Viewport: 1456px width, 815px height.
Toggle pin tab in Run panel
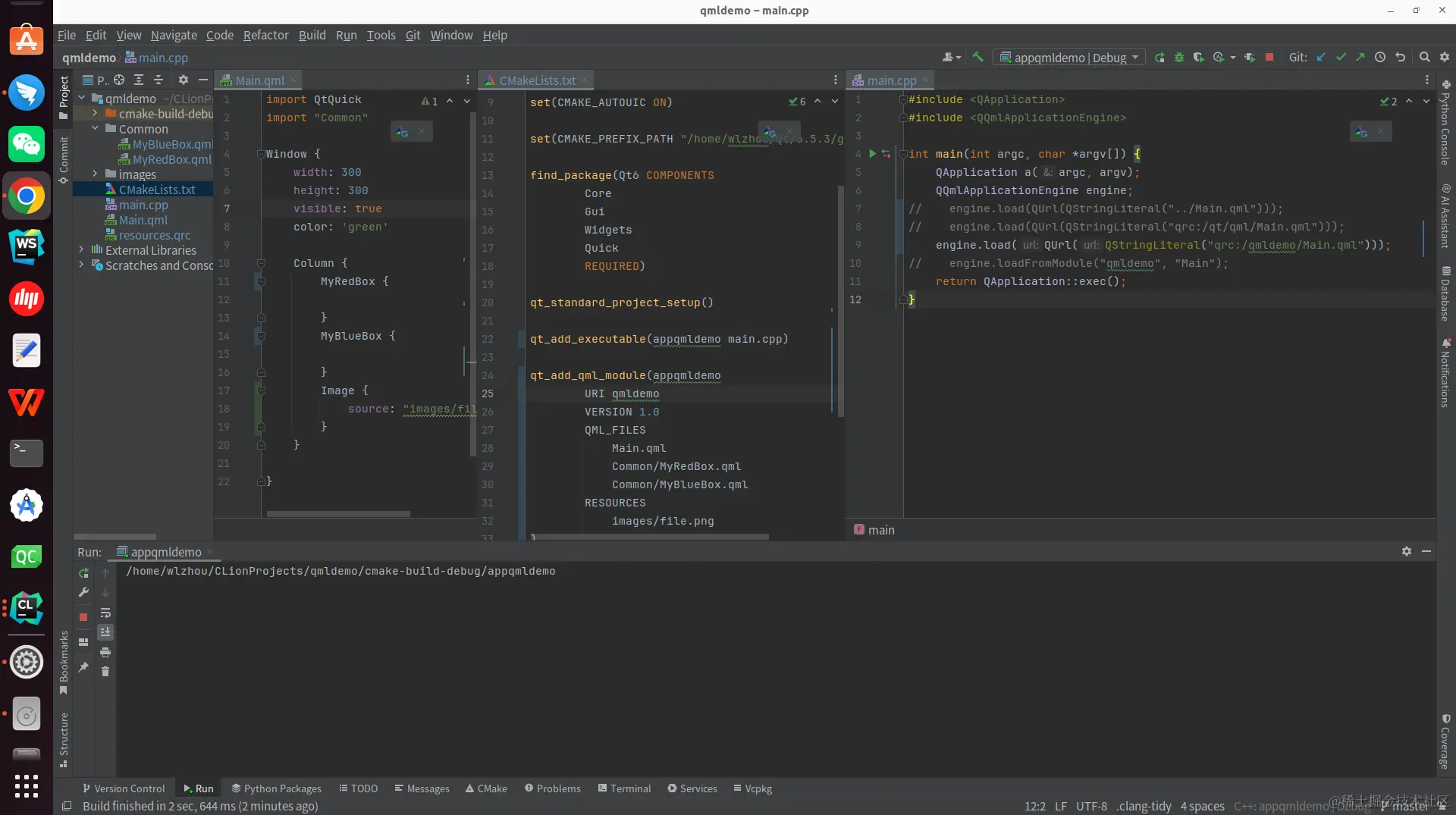click(x=83, y=667)
